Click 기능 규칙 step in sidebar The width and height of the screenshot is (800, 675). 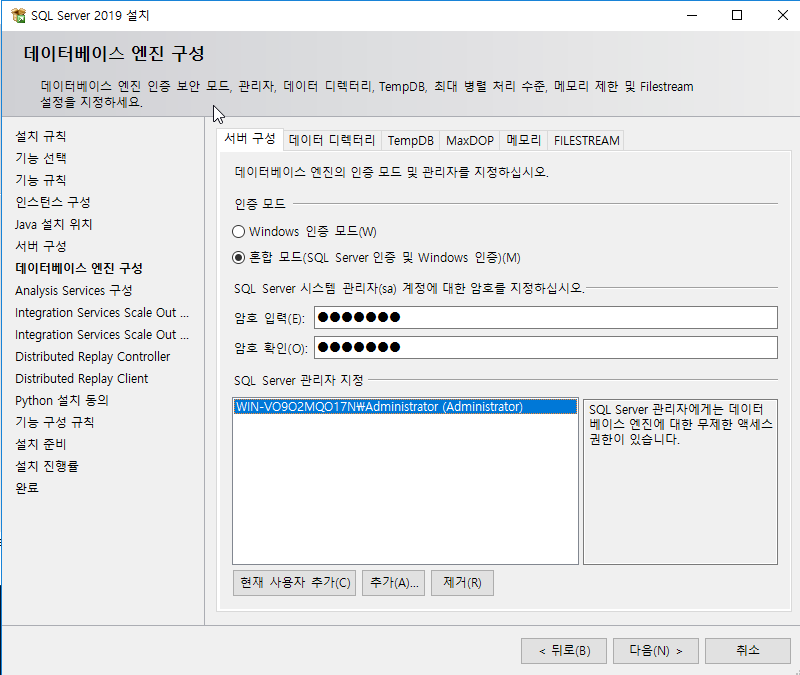[x=41, y=180]
